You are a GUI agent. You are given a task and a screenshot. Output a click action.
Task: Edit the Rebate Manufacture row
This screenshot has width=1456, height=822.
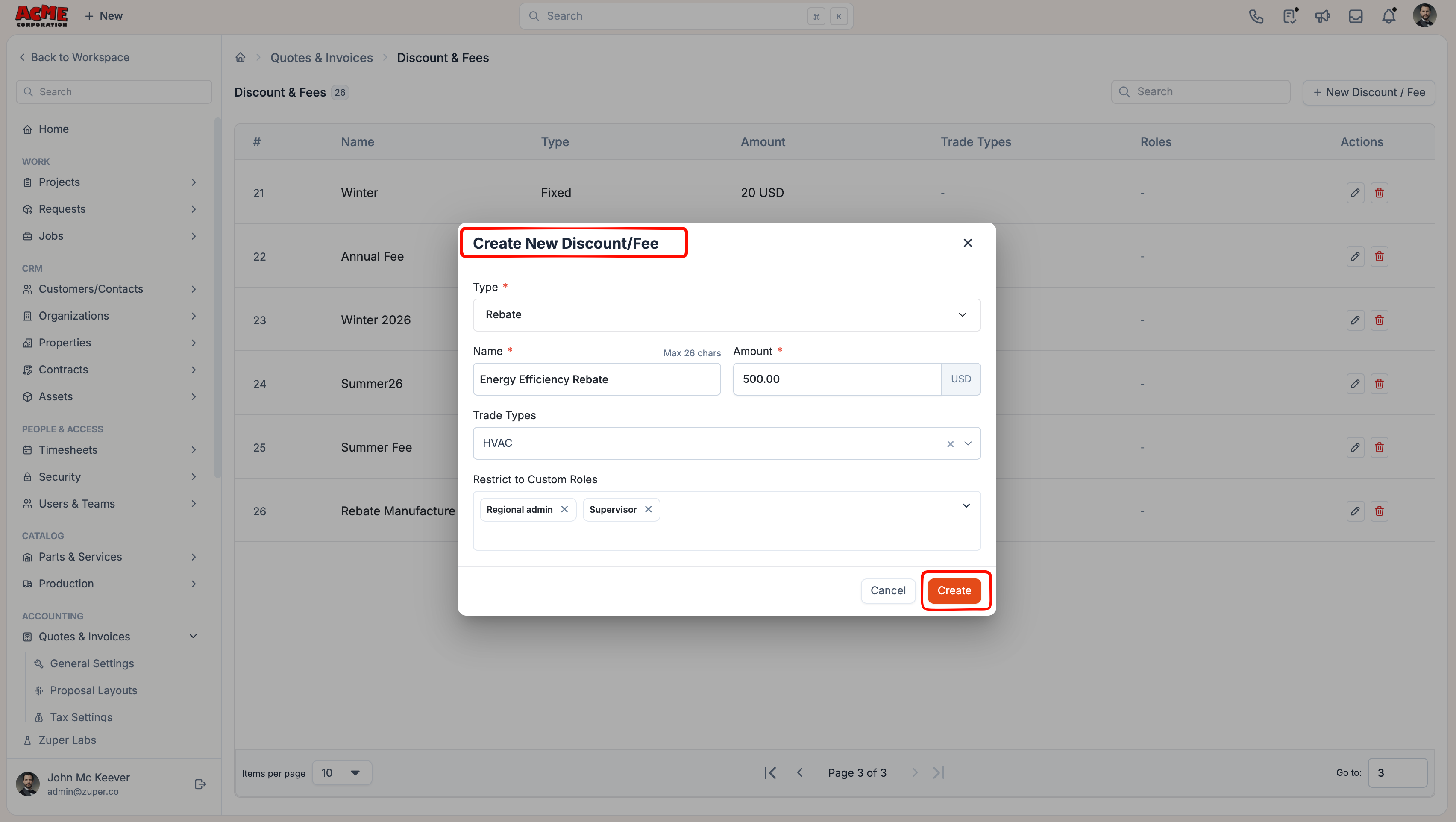pos(1355,511)
